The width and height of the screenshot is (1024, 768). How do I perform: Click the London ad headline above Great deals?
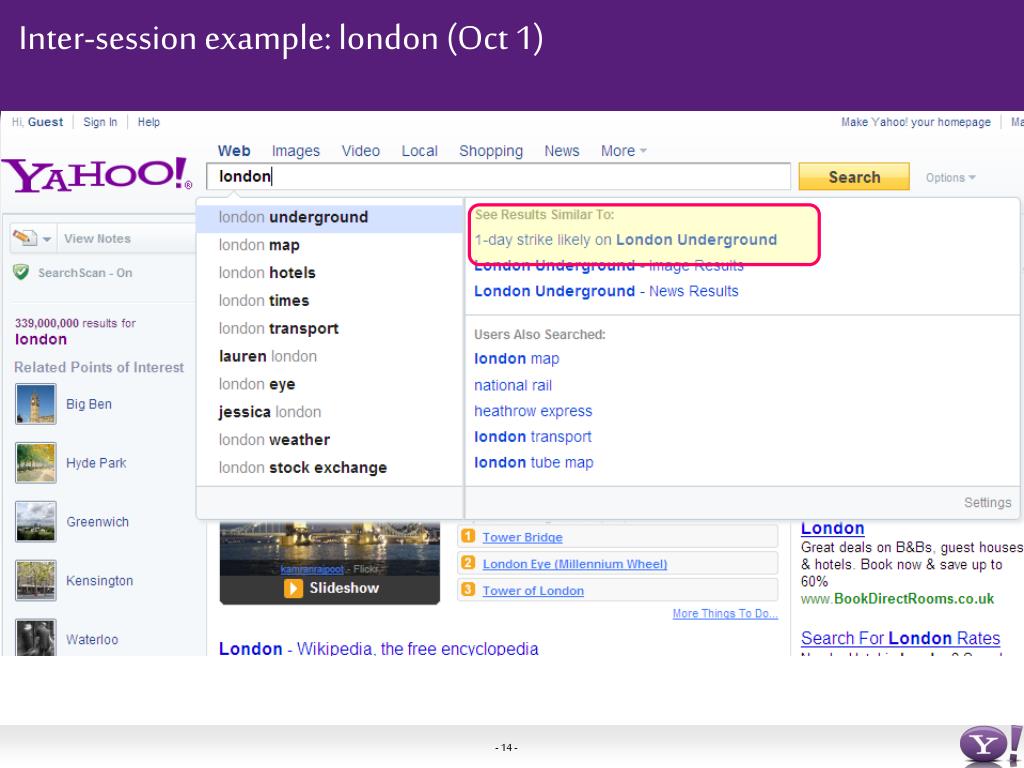[x=833, y=528]
